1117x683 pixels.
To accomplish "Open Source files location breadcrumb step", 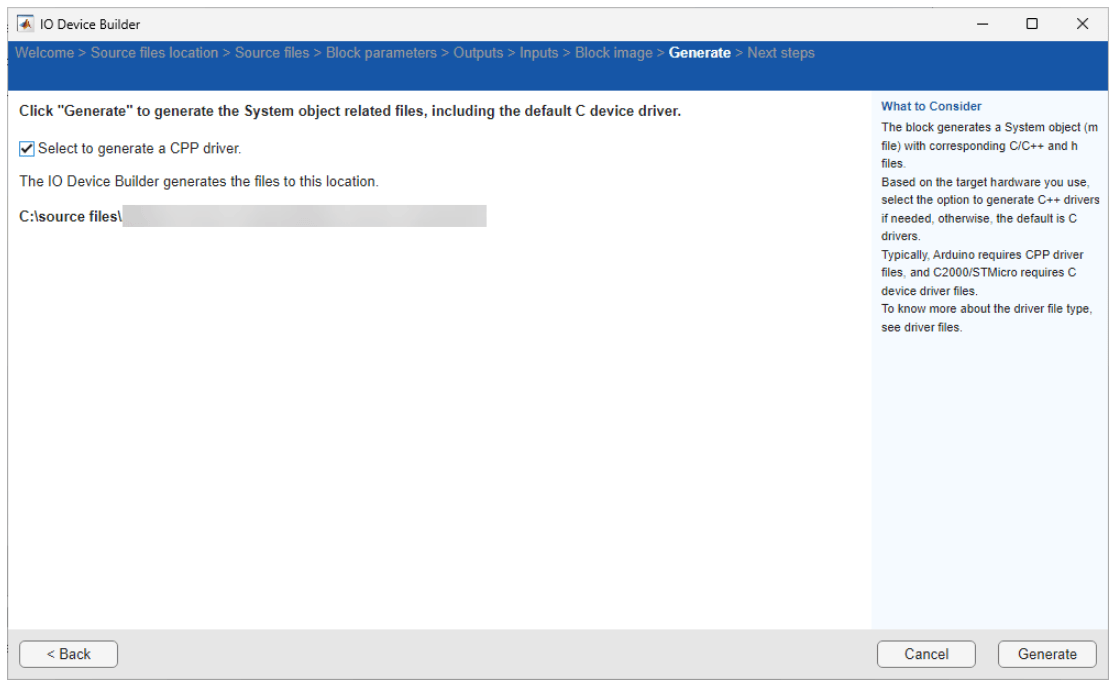I will [154, 53].
